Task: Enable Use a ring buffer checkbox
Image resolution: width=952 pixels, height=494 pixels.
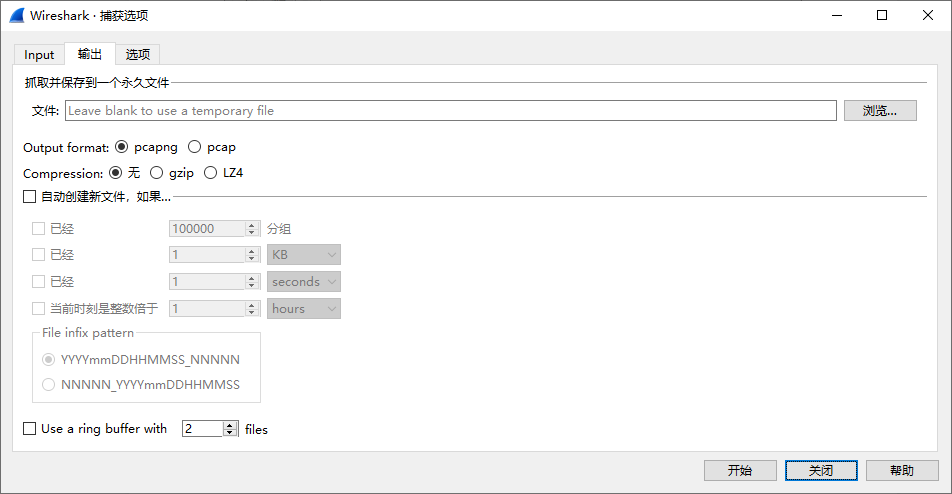Action: tap(29, 428)
